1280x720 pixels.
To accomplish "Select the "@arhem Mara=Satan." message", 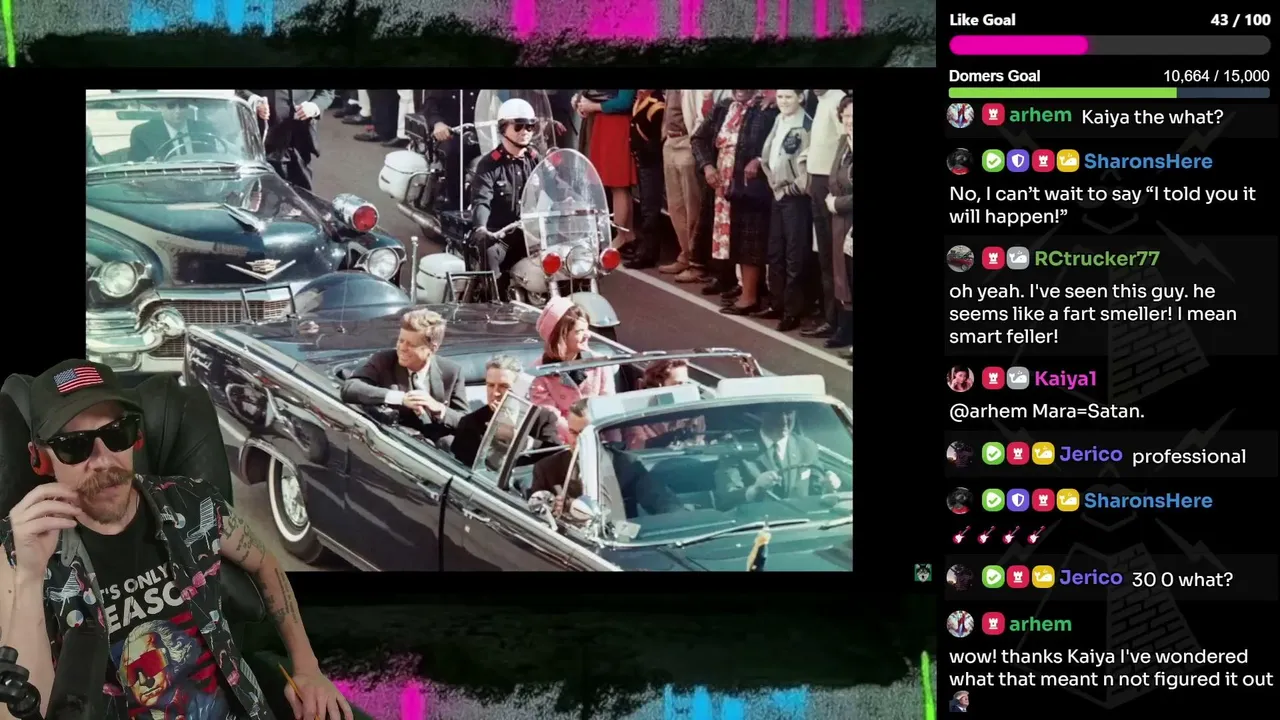I will pyautogui.click(x=1046, y=411).
